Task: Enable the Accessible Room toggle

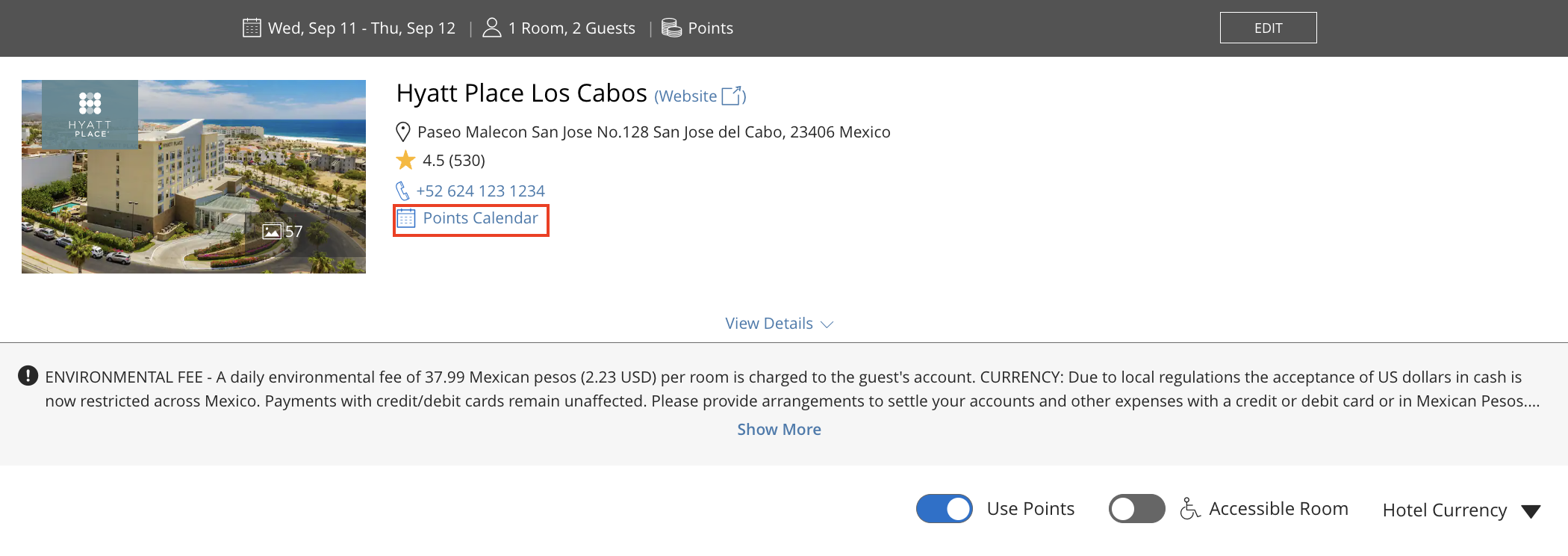Action: (x=1136, y=508)
